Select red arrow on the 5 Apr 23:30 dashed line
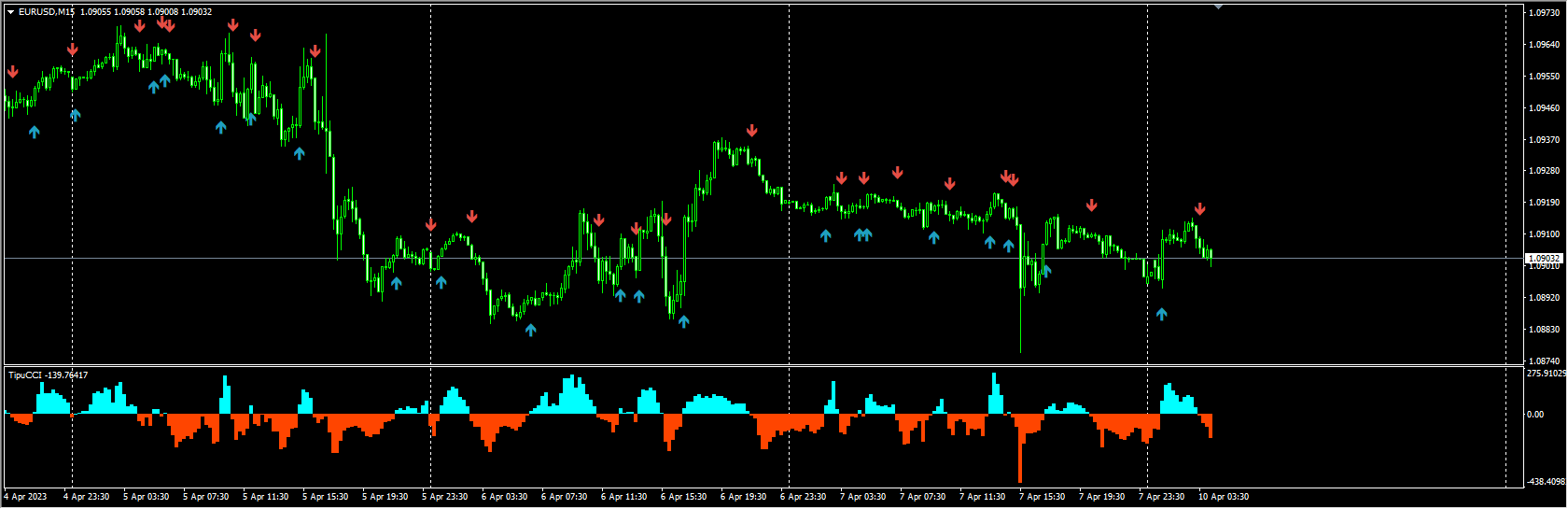Viewport: 1568px width, 509px height. coord(430,225)
